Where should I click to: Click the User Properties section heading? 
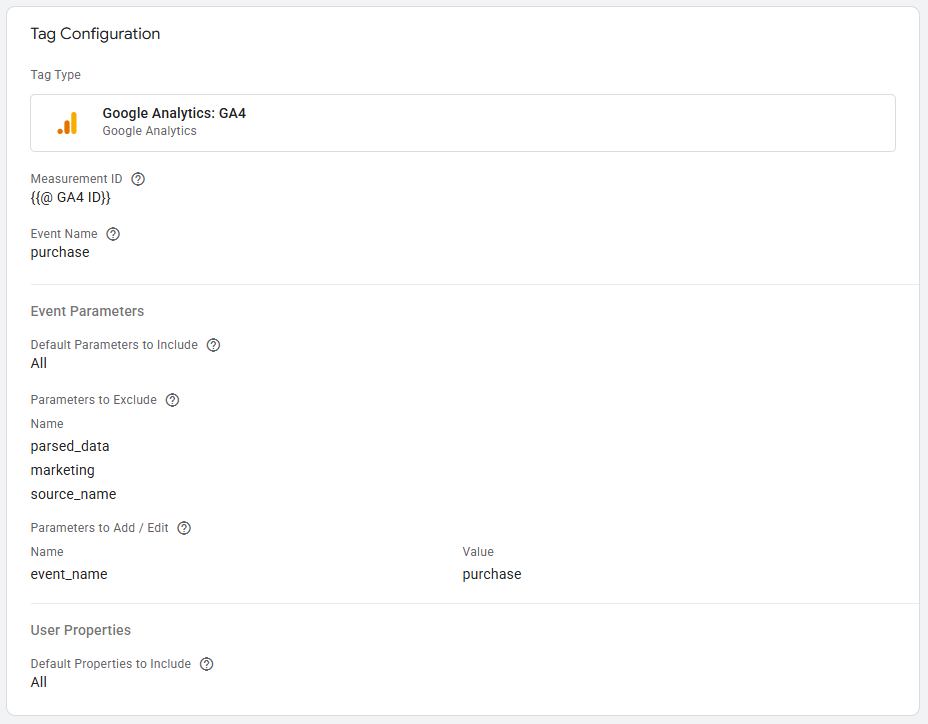(x=81, y=630)
